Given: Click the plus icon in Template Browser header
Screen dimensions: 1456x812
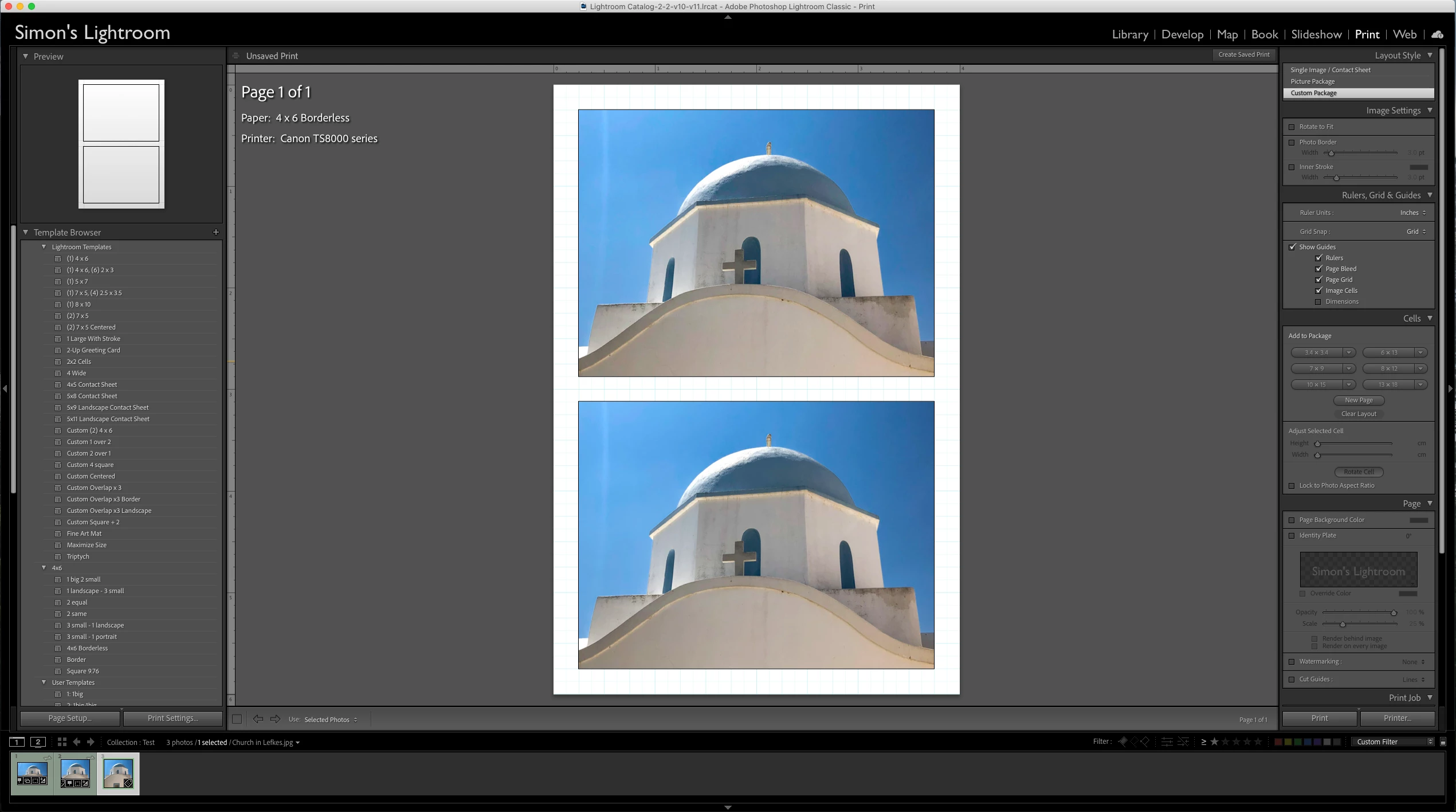Looking at the screenshot, I should pos(216,232).
